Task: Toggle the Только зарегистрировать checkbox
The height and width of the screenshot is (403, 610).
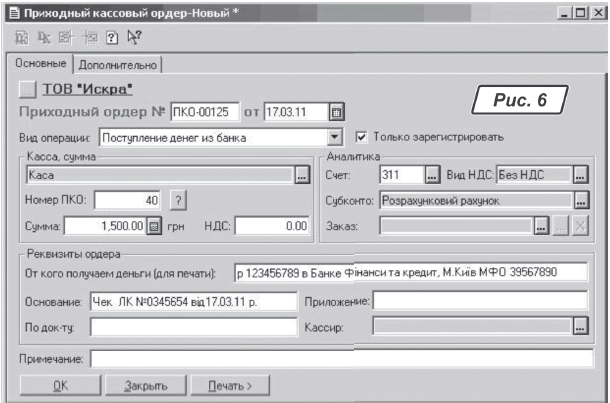Action: (363, 137)
